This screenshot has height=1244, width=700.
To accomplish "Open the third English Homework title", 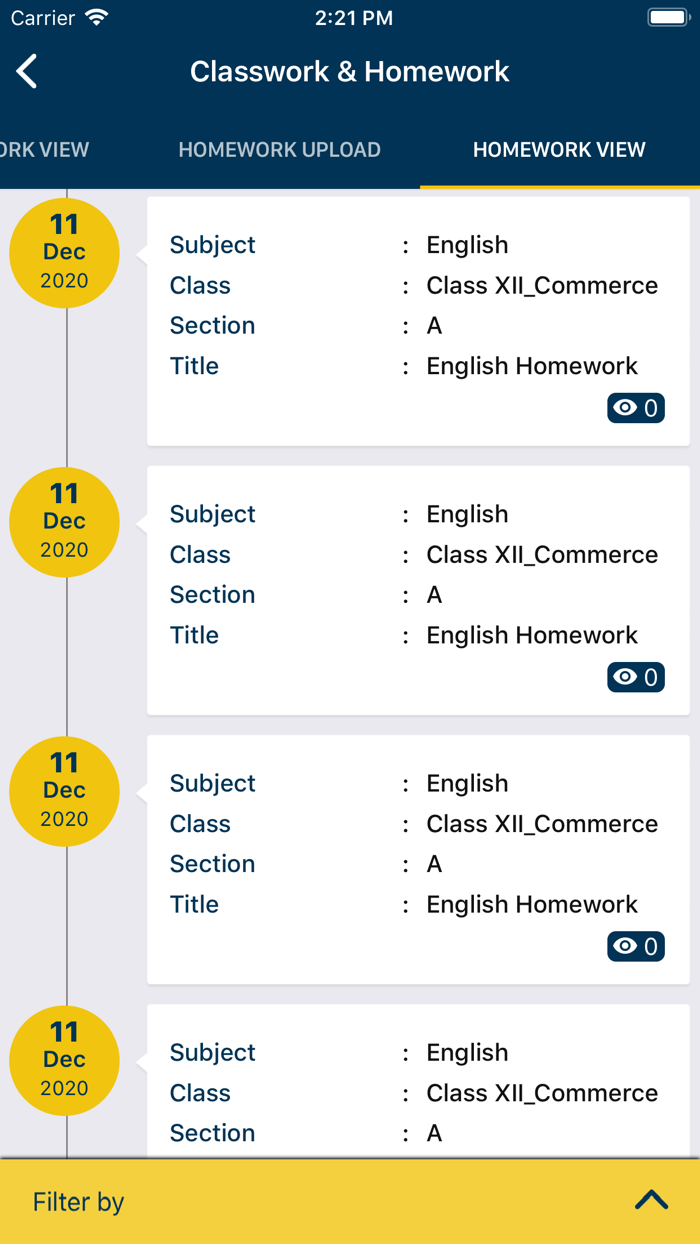I will click(531, 904).
